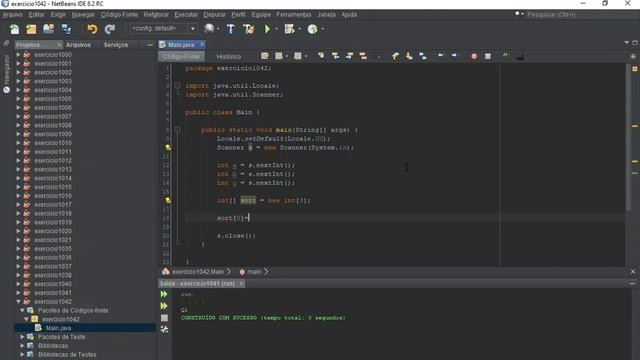640x360 pixels.
Task: Open dropdown arrow next to browser globe
Action: pos(218,29)
